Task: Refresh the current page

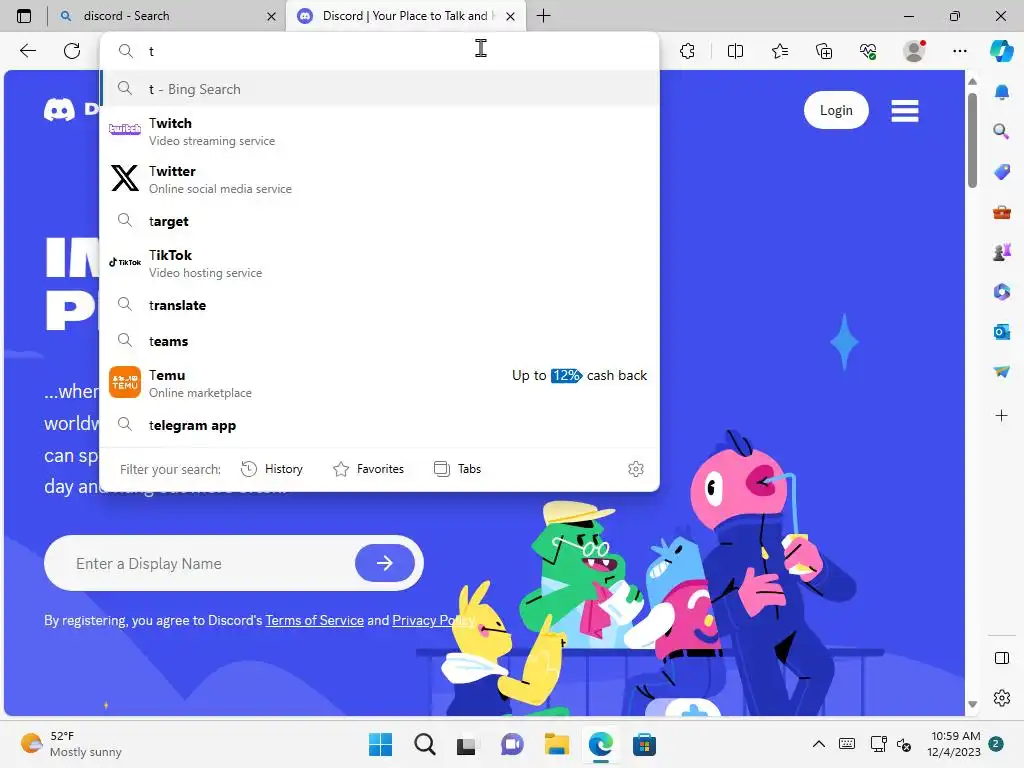Action: pos(72,51)
